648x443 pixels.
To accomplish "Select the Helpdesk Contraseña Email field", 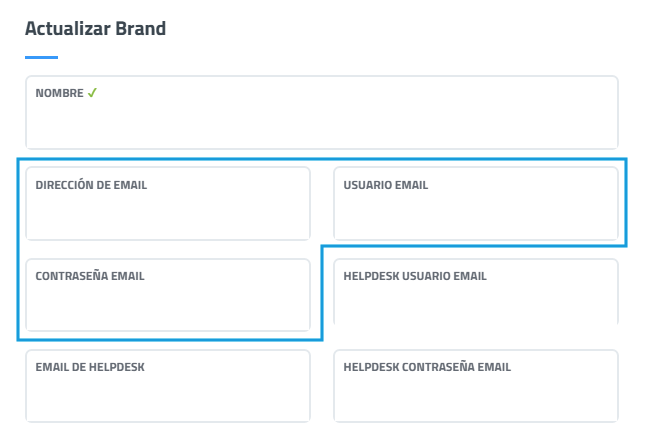I will point(476,396).
